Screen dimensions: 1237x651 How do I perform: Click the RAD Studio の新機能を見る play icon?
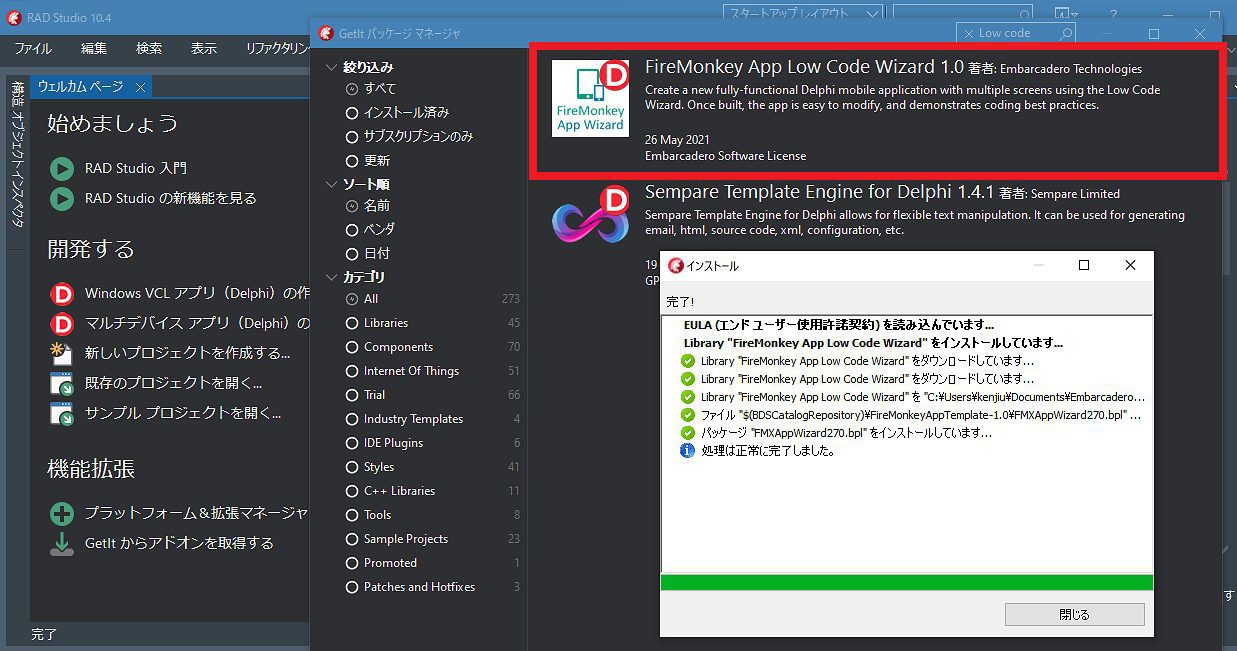tap(62, 198)
